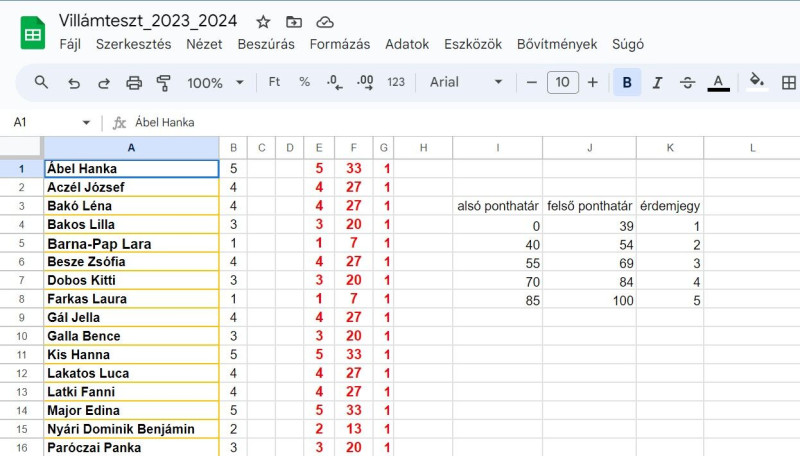Image resolution: width=800 pixels, height=456 pixels.
Task: Open the Súgó menu
Action: click(628, 44)
